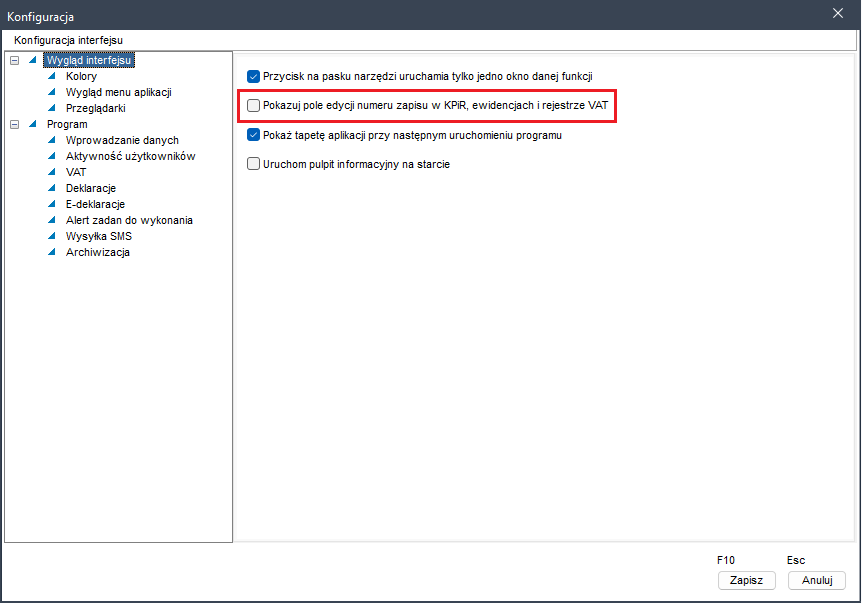862x603 pixels.
Task: Collapse the Program tree node
Action: pos(15,125)
